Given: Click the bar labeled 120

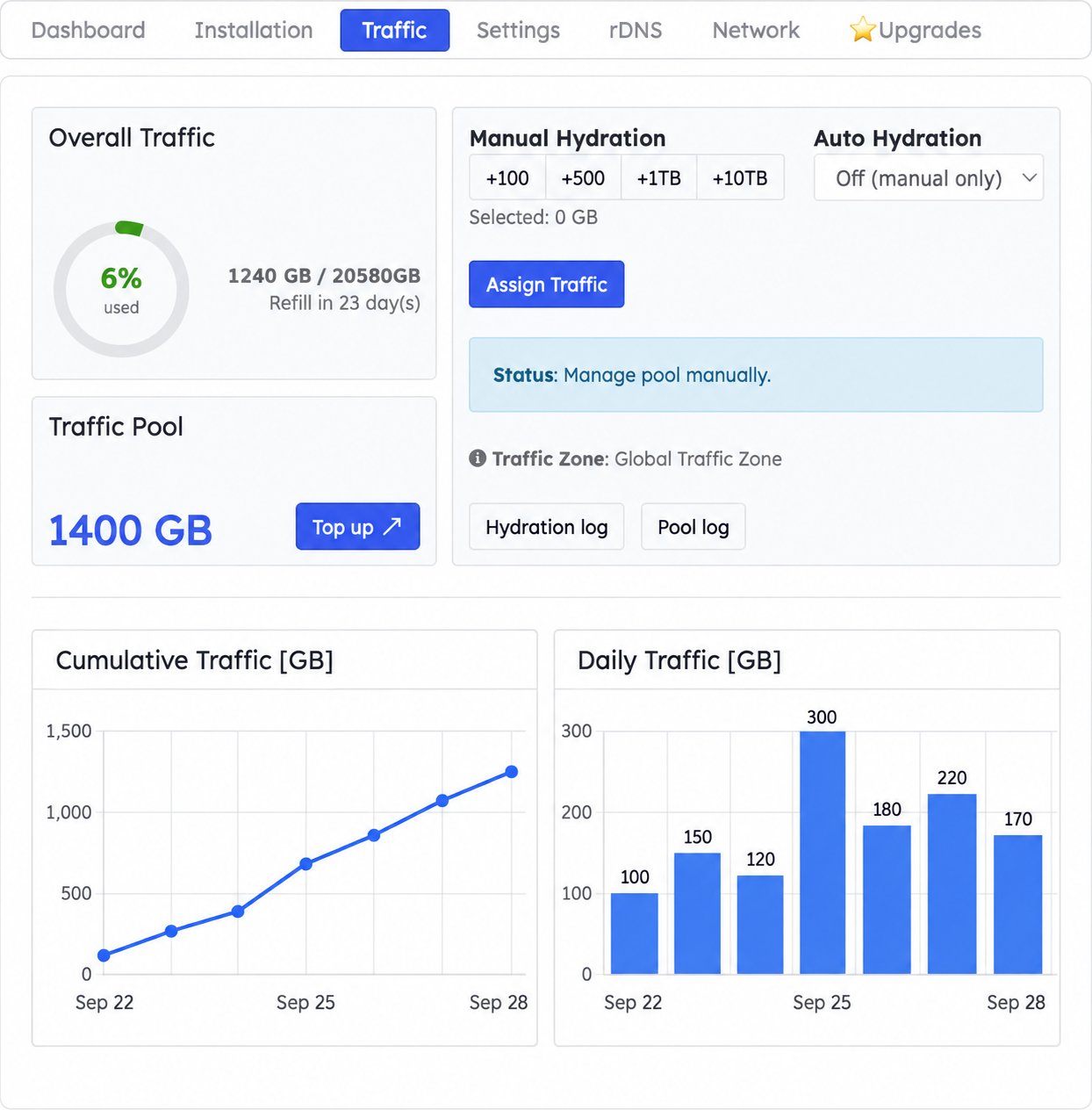Looking at the screenshot, I should pos(760,925).
